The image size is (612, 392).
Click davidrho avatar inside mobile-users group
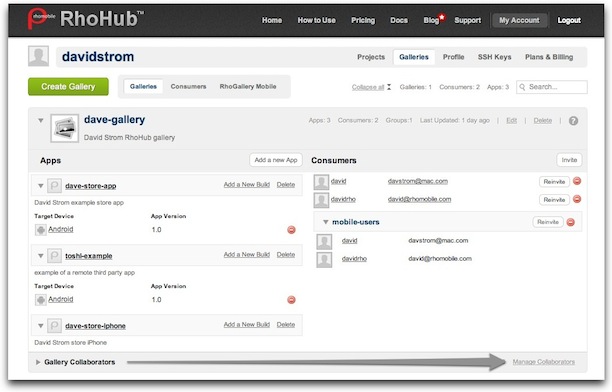[x=324, y=260]
